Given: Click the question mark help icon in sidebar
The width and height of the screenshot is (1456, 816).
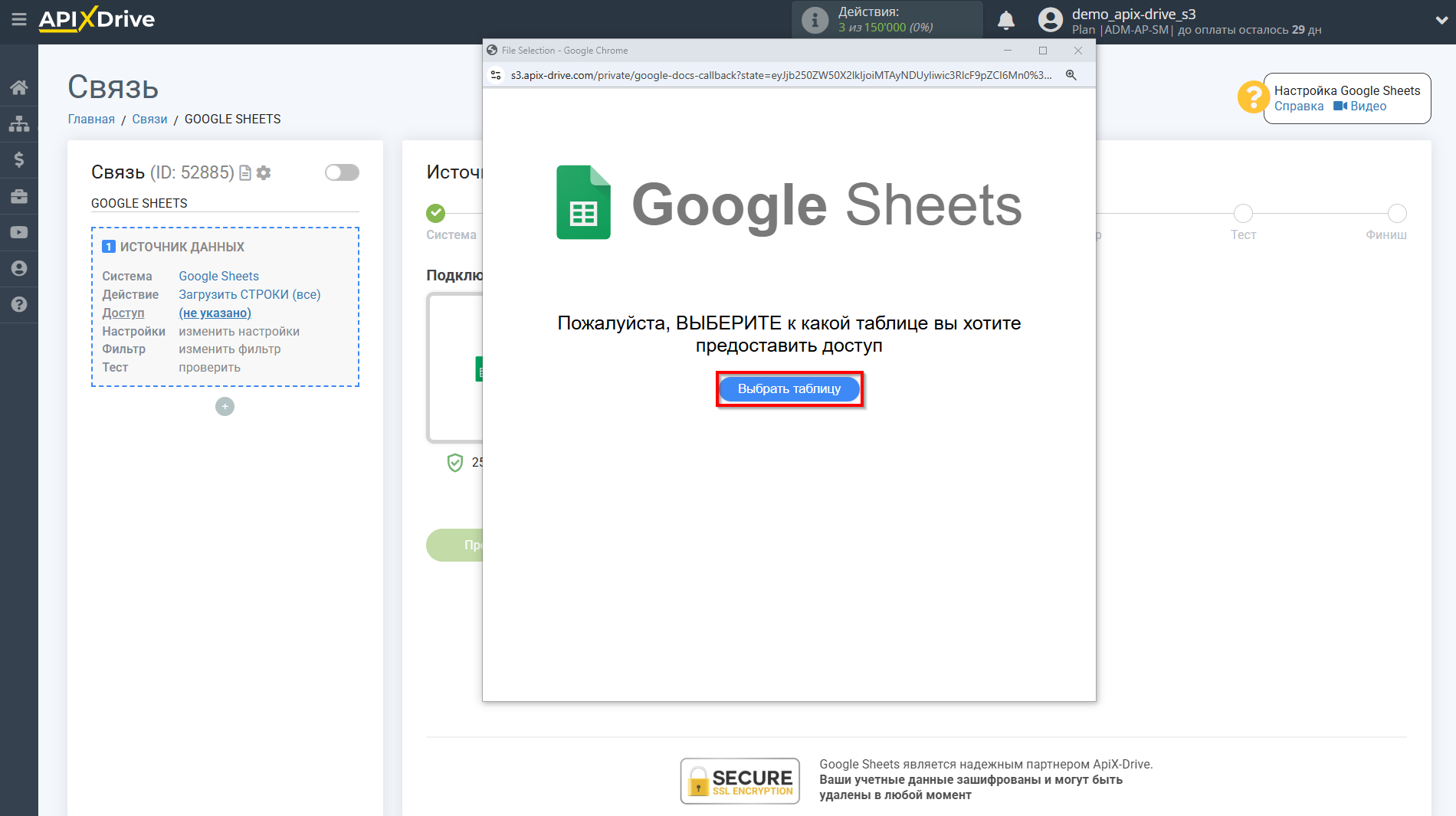Looking at the screenshot, I should click(x=19, y=304).
